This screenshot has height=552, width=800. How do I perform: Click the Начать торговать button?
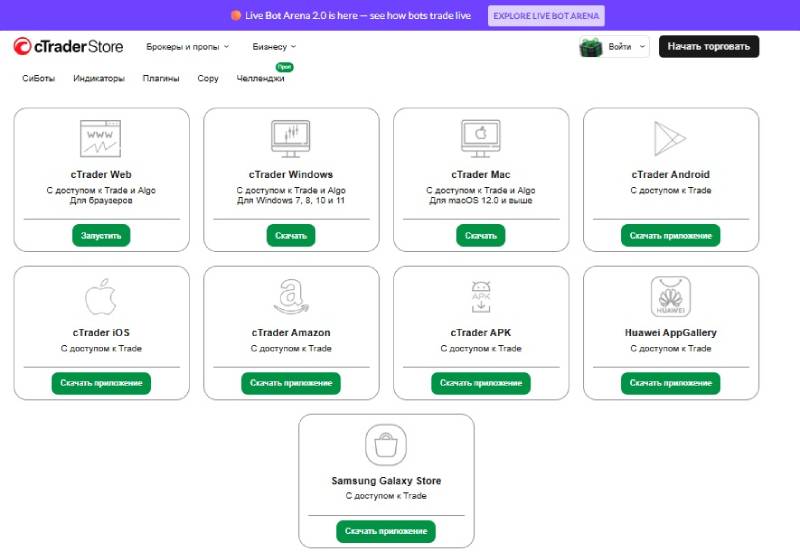click(709, 46)
